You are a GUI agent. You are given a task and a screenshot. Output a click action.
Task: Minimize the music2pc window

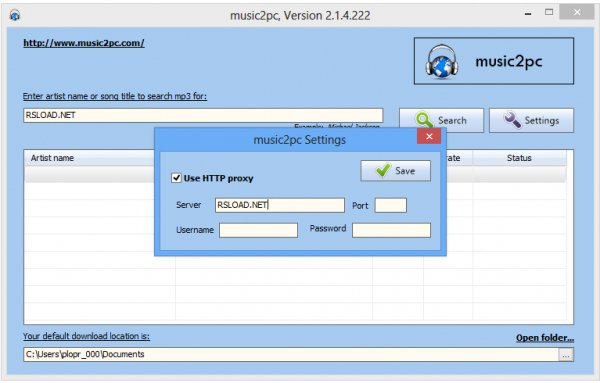tap(528, 13)
